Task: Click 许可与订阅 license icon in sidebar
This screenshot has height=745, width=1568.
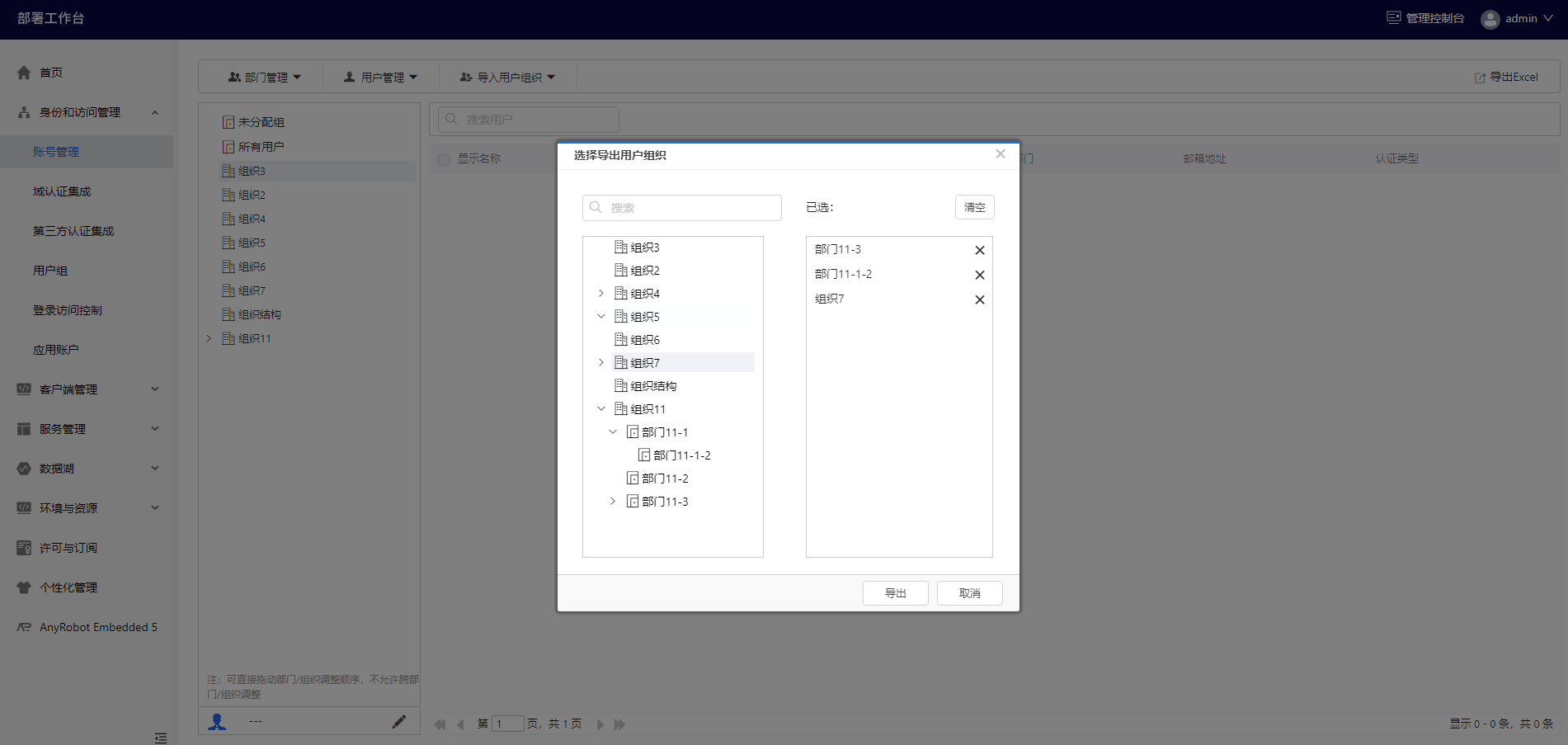Action: 24,548
